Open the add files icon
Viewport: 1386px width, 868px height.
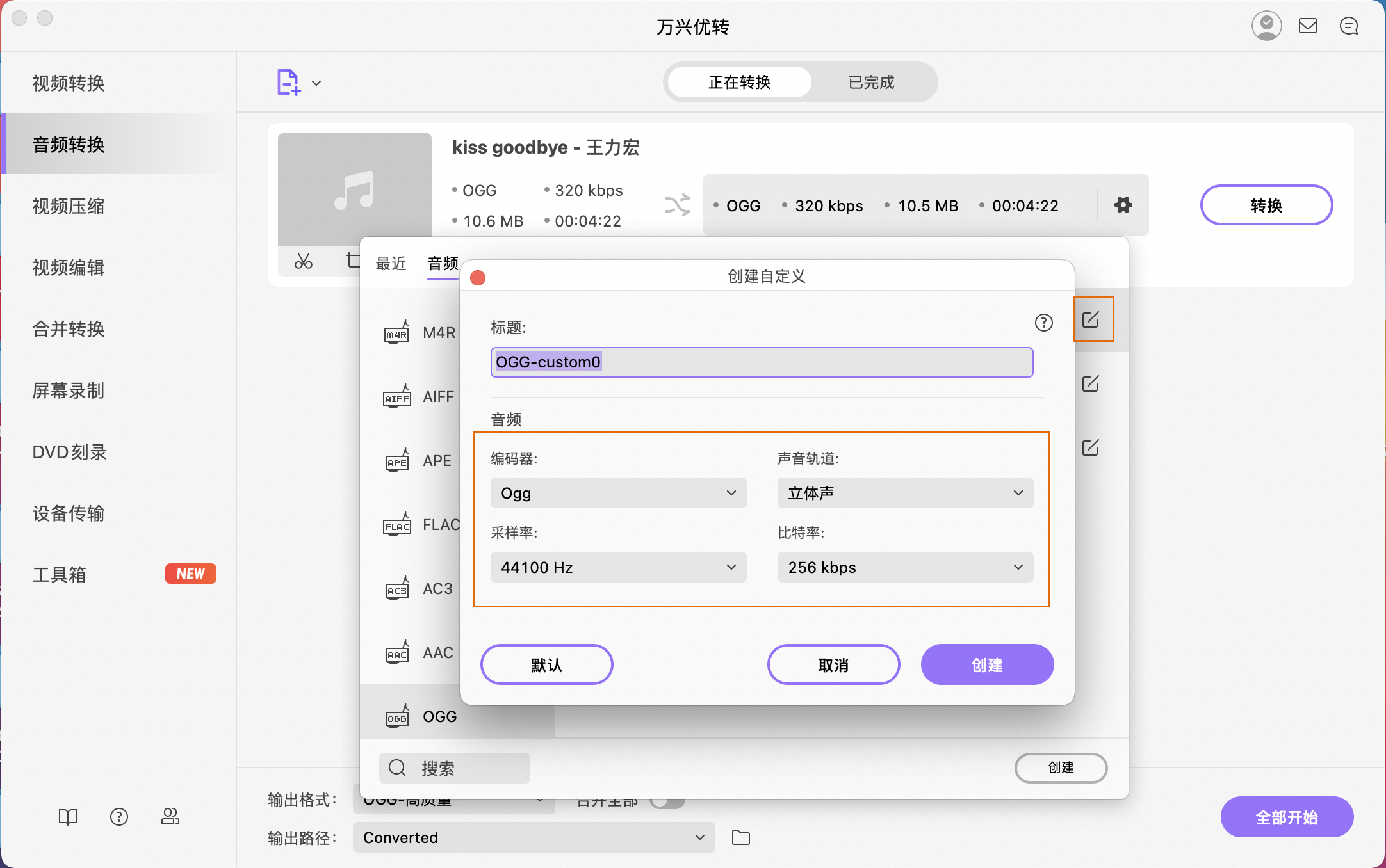click(288, 82)
